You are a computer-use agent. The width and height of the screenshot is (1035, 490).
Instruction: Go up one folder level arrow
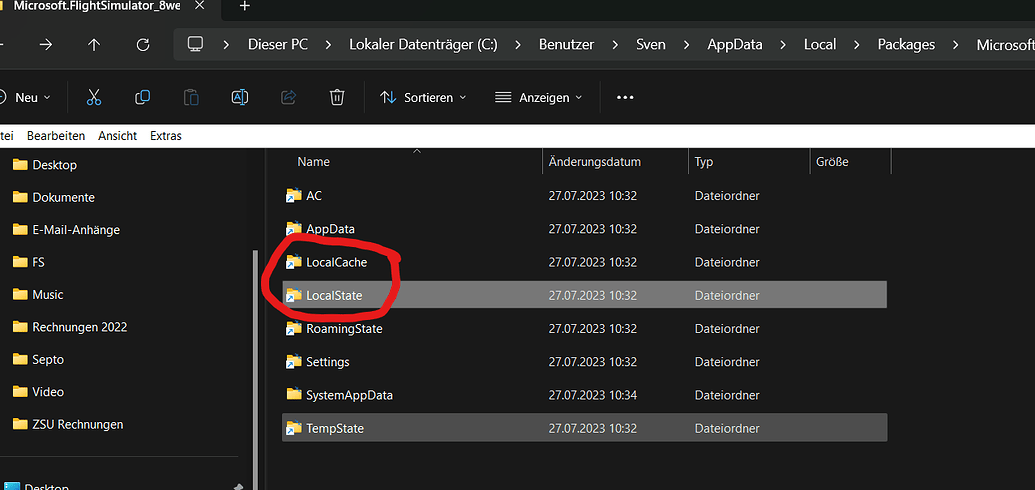tap(94, 45)
